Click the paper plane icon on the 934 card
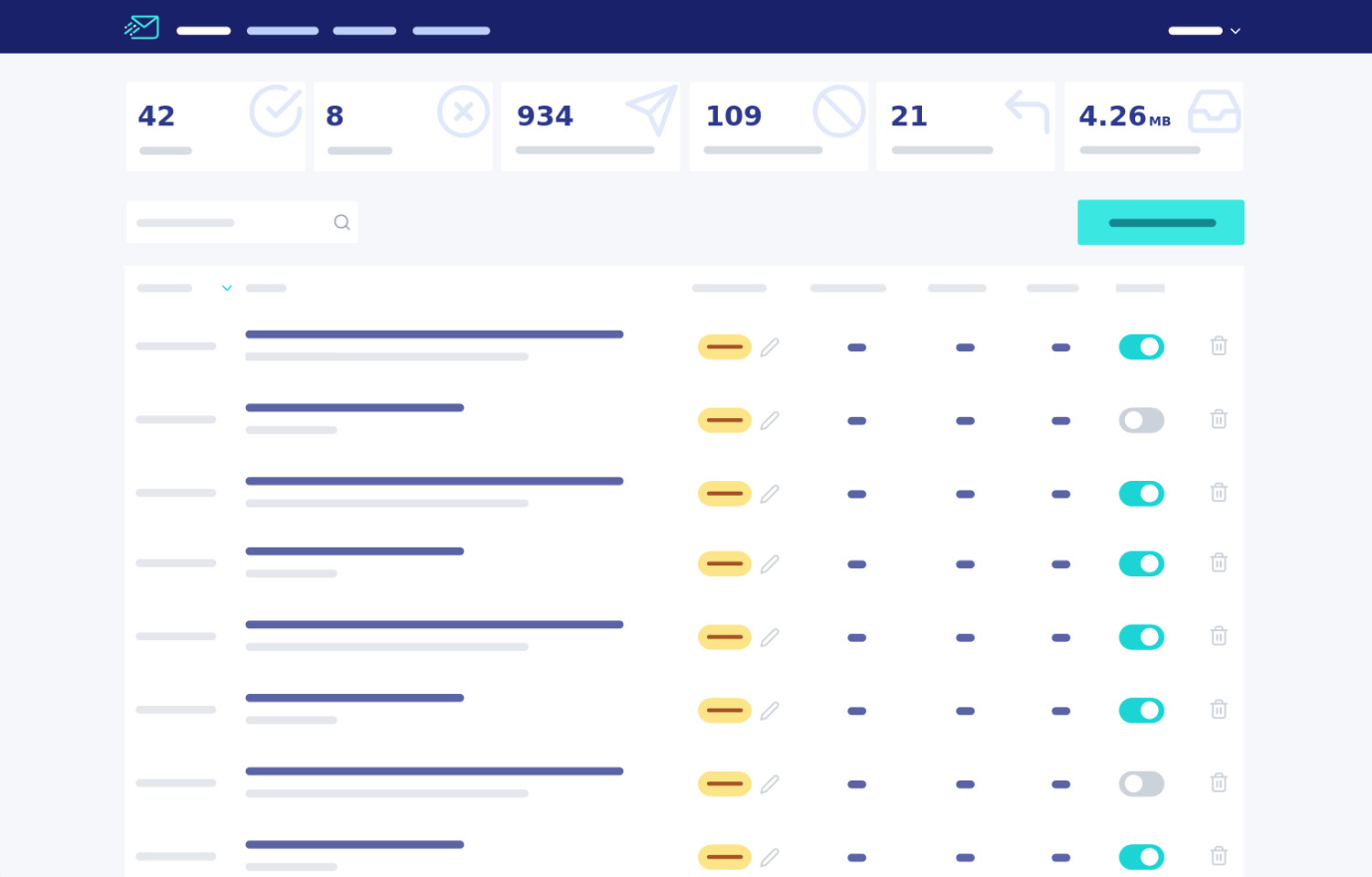This screenshot has width=1372, height=877. pos(652,111)
